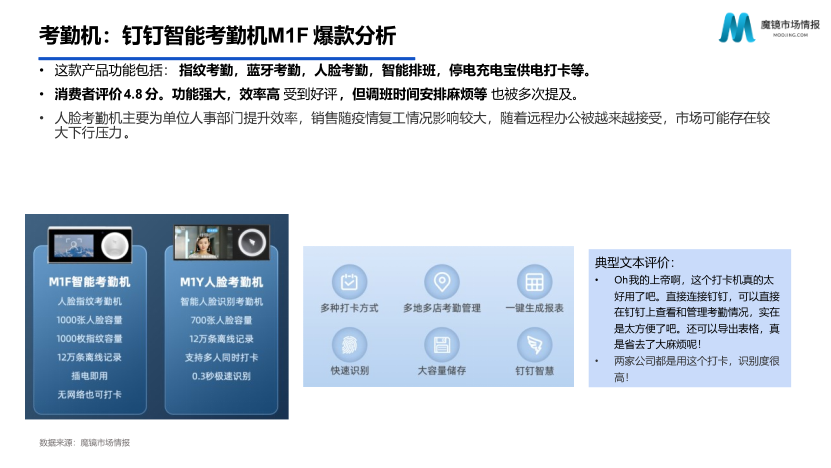Screen dimensions: 831x468
Task: Click the heading M1Y人脸考勤机
Action: pyautogui.click(x=222, y=282)
